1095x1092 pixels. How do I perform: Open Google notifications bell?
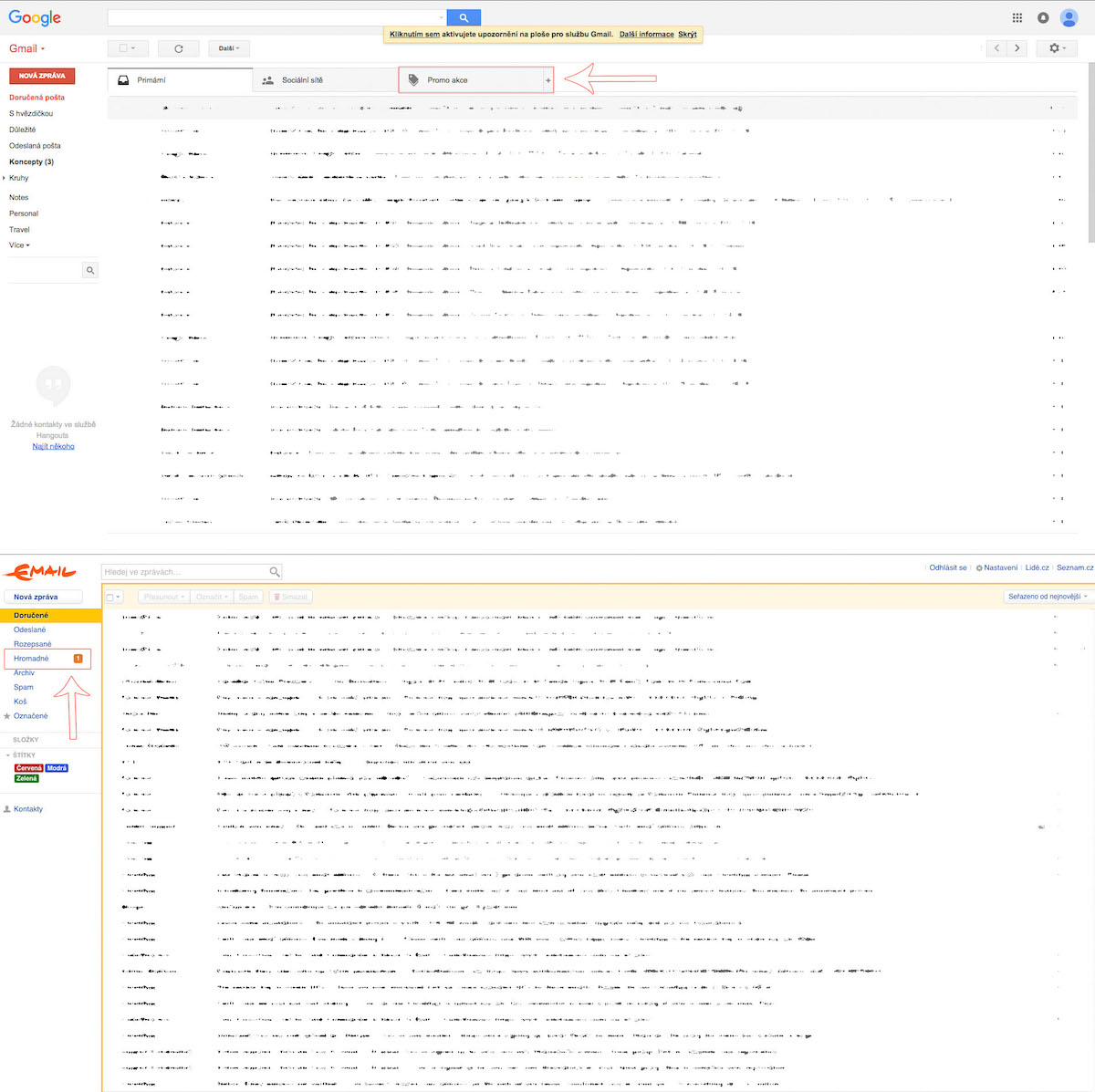pos(1043,17)
